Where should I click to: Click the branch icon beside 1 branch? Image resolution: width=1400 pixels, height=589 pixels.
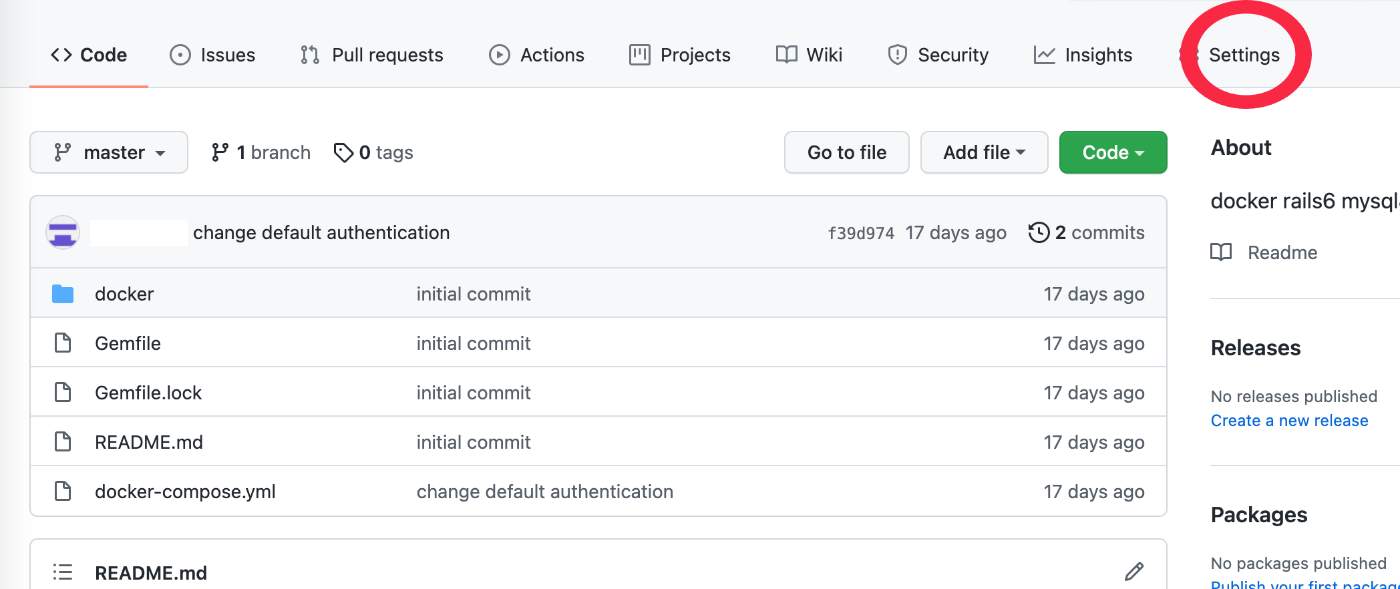tap(220, 153)
